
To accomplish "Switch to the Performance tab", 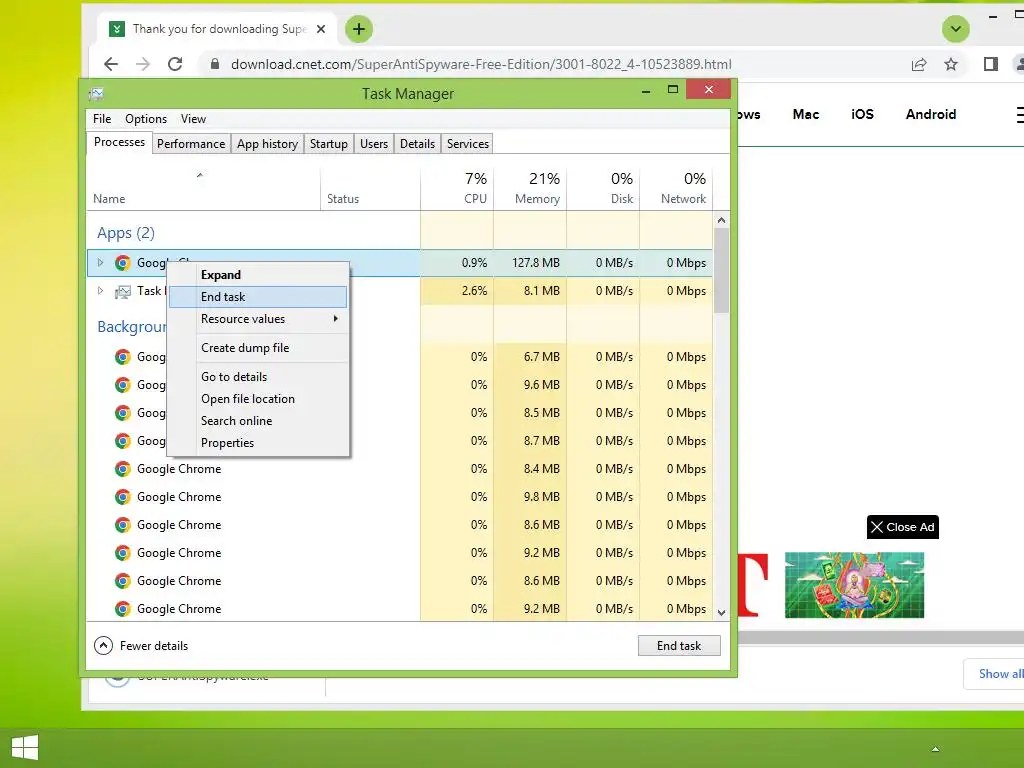I will (191, 144).
